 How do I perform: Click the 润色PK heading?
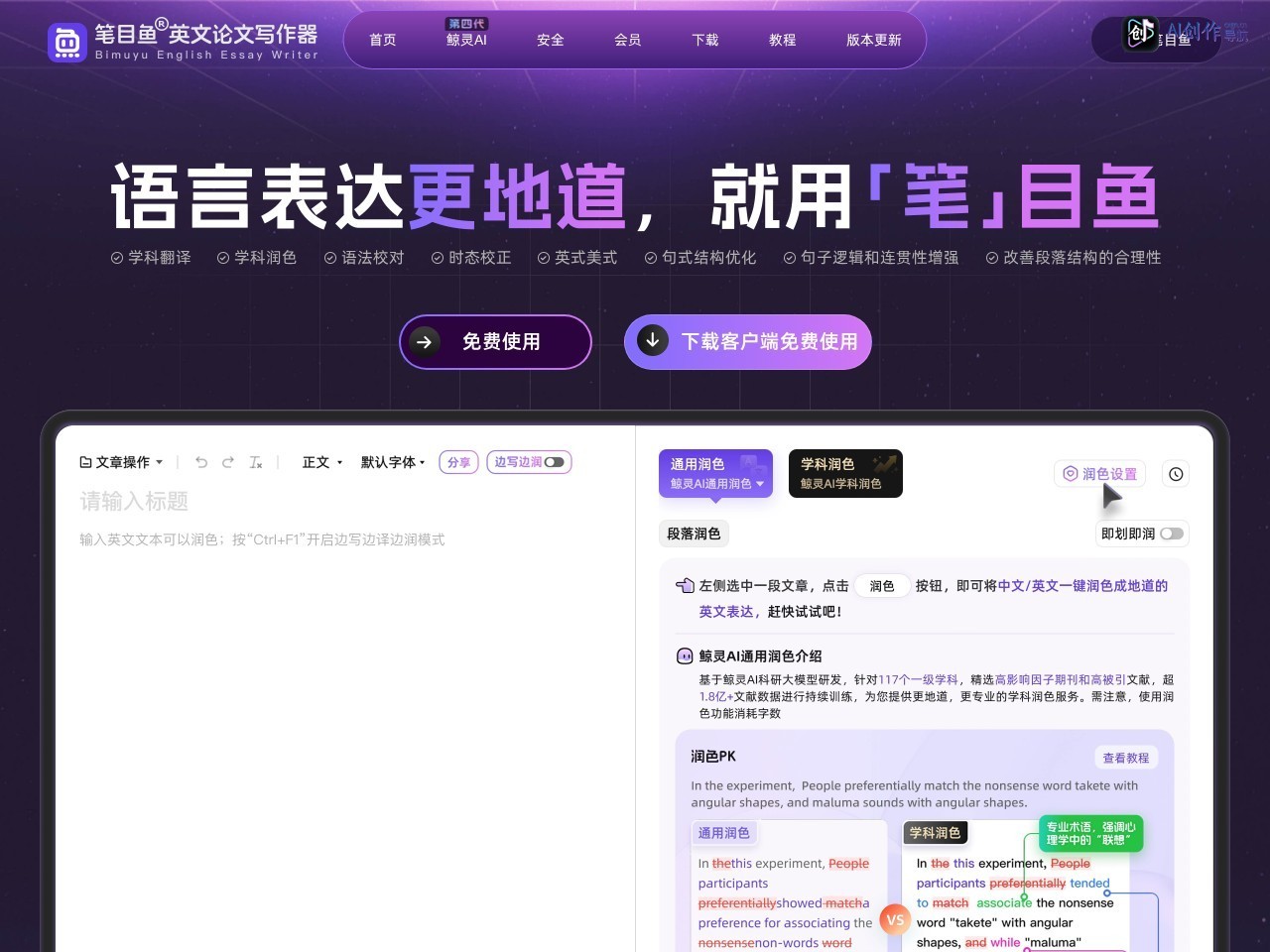[x=713, y=756]
